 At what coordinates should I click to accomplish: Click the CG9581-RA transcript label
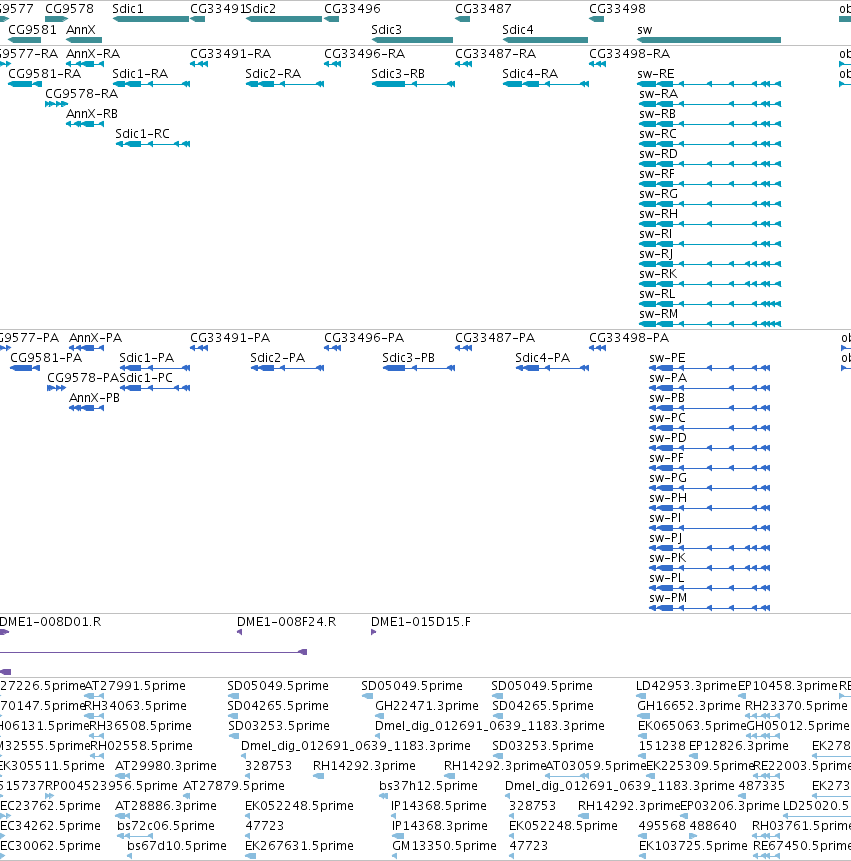point(44,74)
